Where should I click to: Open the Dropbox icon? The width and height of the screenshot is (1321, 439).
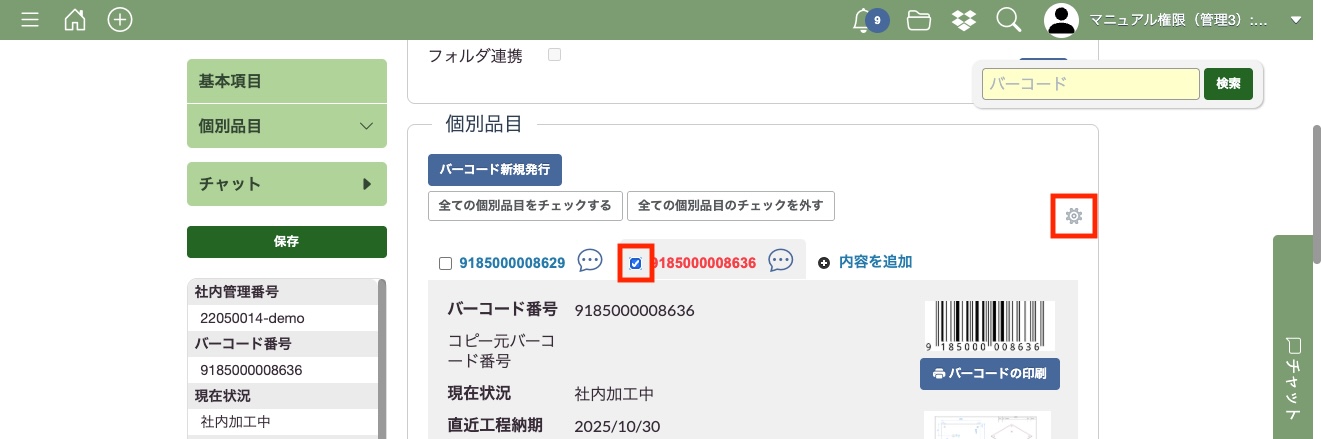[x=963, y=20]
